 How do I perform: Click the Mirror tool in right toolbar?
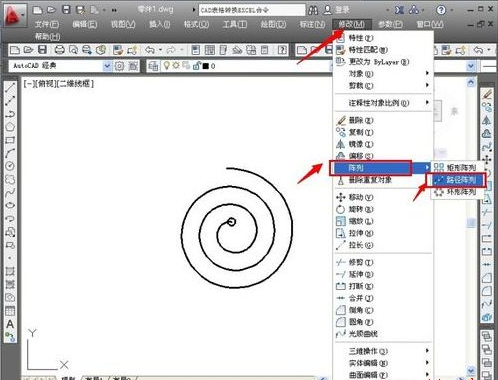point(487,121)
